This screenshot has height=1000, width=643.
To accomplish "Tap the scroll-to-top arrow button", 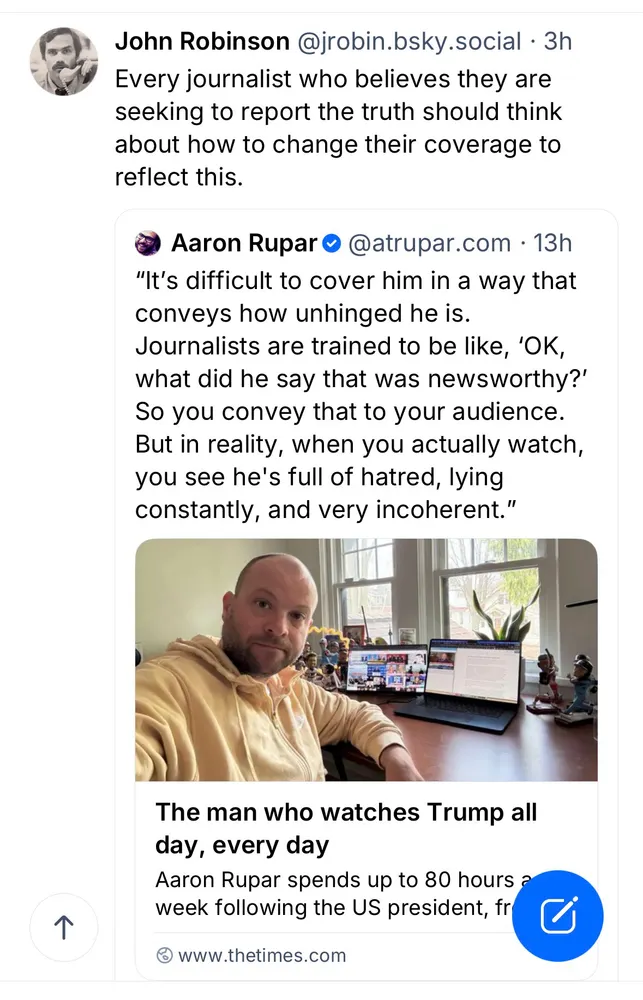I will (64, 927).
